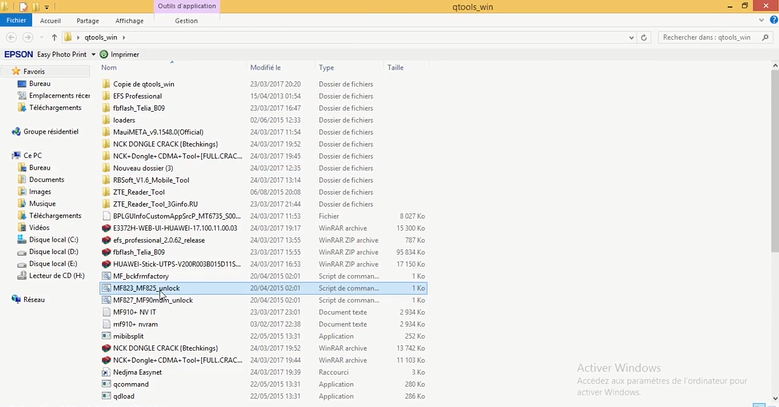Go up one folder level arrow
This screenshot has height=407, width=779.
click(54, 37)
